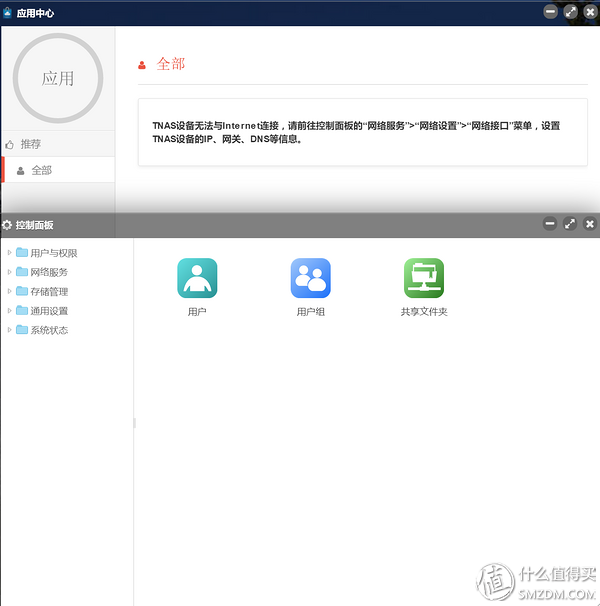Click the 应用中心 window title text

(35, 13)
